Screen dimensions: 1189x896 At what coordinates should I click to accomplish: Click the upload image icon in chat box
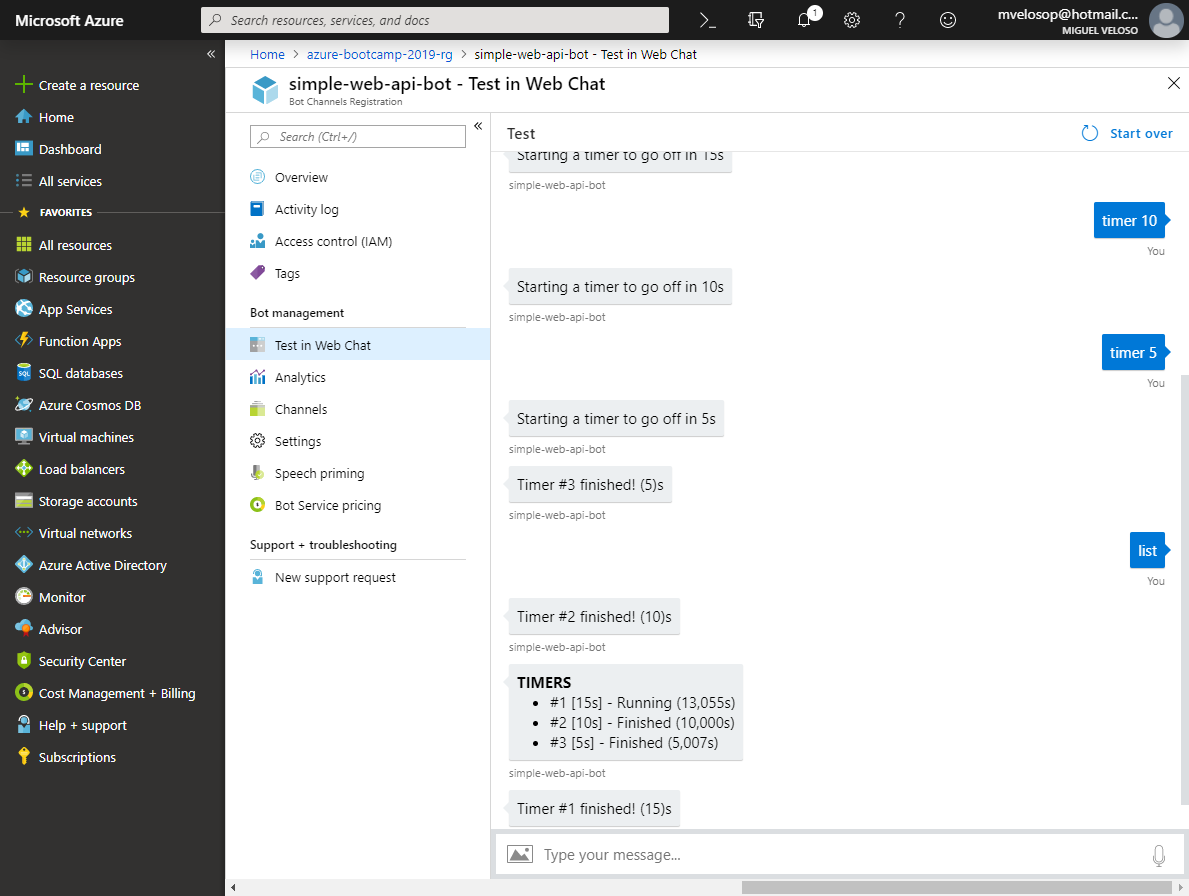(x=519, y=854)
